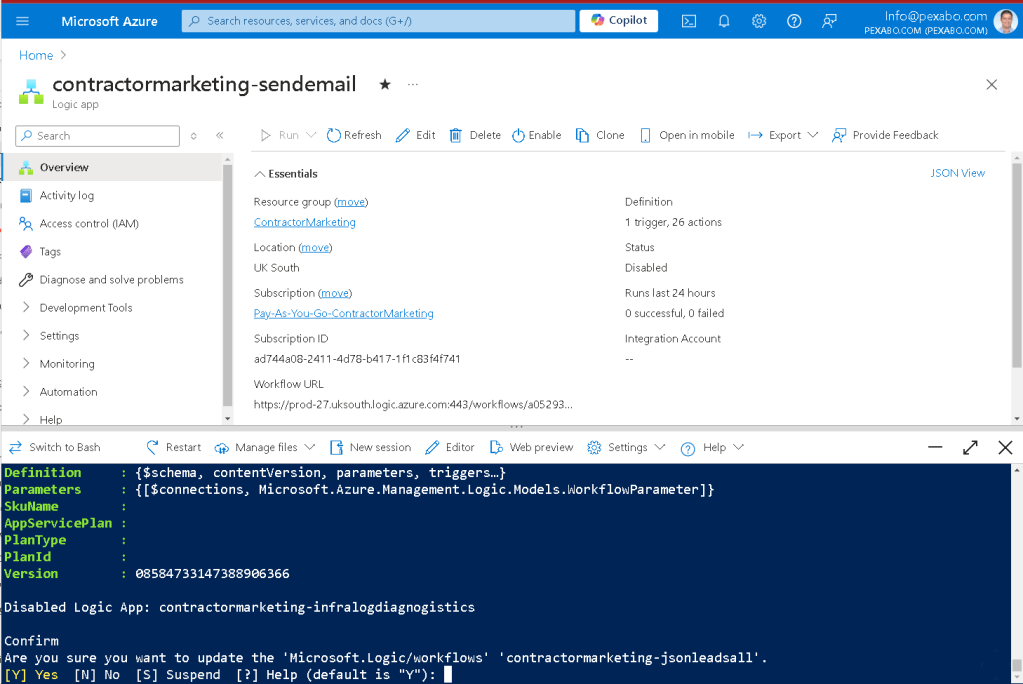Screen dimensions: 1023x684
Task: Open Pay-As-You-Go-ContractorMarketing subscription link
Action: (343, 313)
